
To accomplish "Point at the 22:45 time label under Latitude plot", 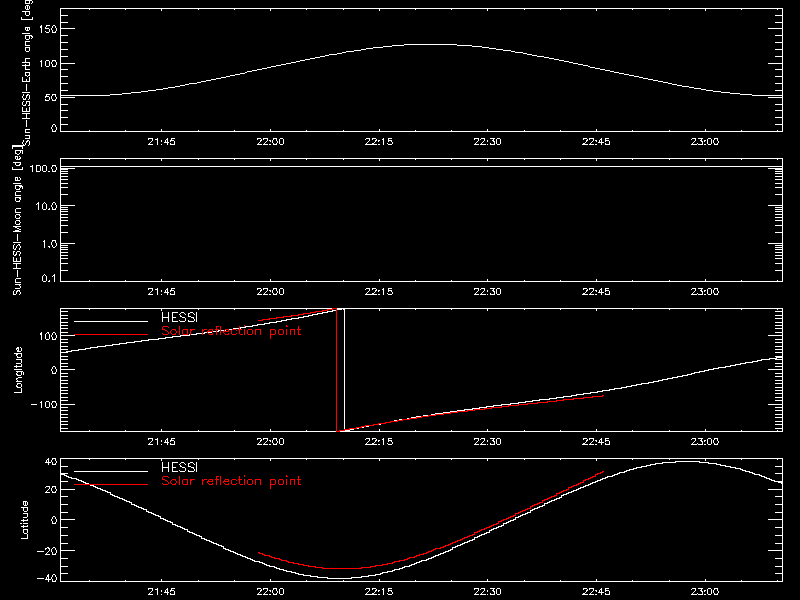I will pyautogui.click(x=596, y=592).
